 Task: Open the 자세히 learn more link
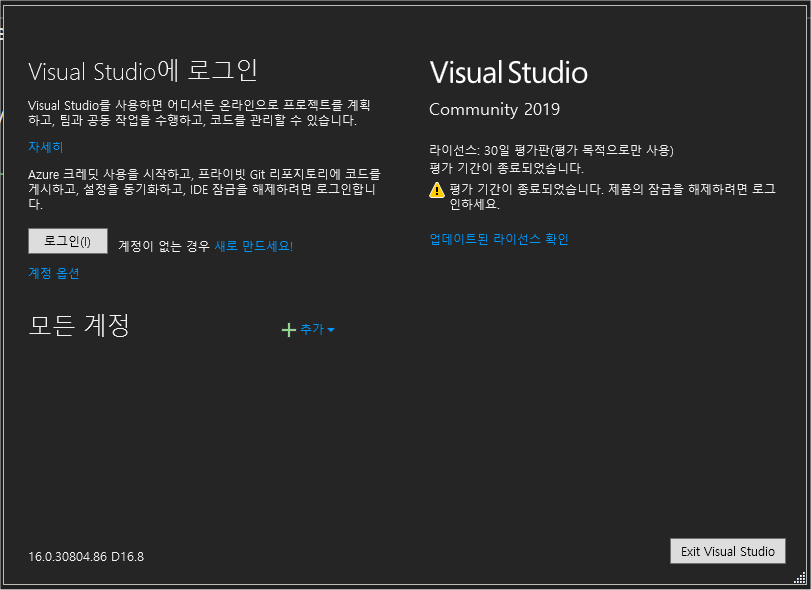tap(46, 147)
